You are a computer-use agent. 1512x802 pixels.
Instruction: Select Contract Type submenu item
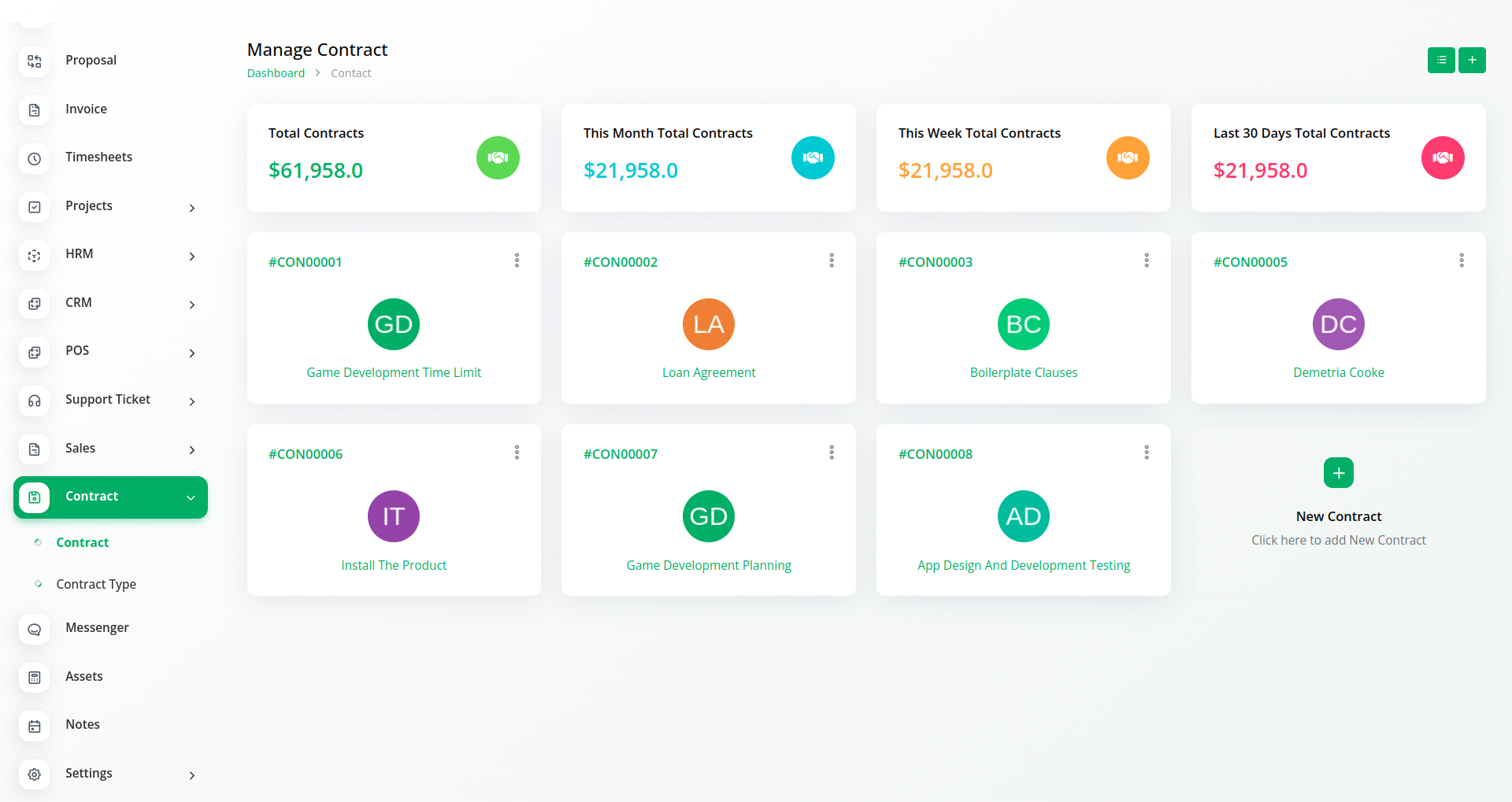click(96, 584)
